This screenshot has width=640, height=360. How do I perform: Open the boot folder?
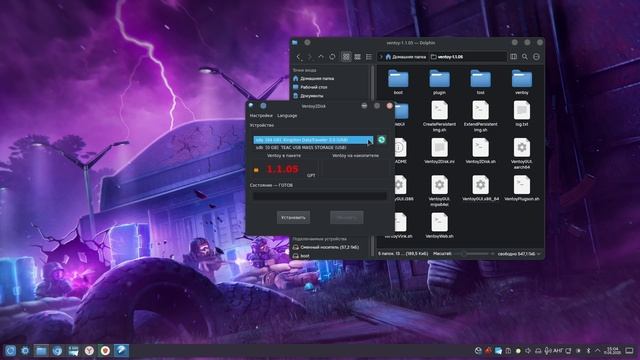tap(398, 82)
